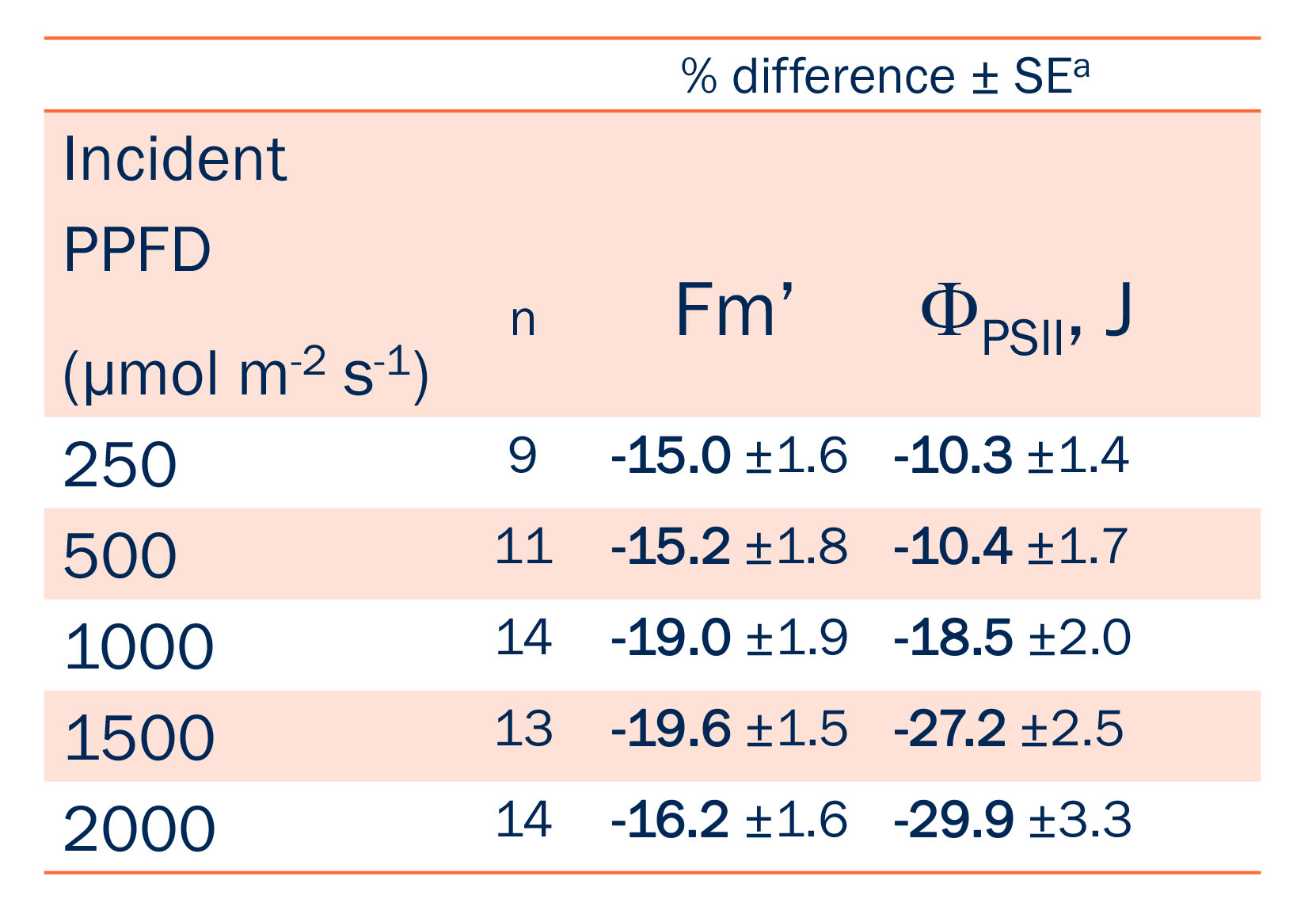Click the -10.3 ±1.4 cell
The image size is (1316, 922).
pos(1010,455)
